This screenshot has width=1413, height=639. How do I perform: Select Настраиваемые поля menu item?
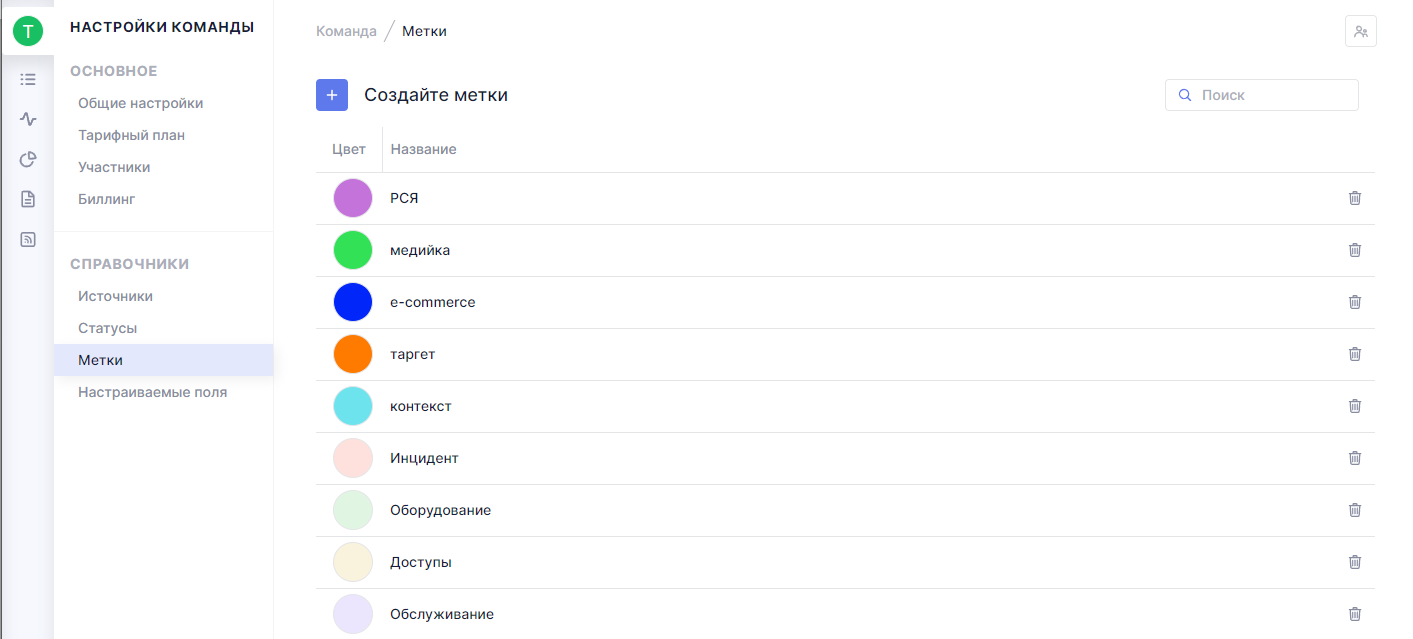(x=153, y=392)
